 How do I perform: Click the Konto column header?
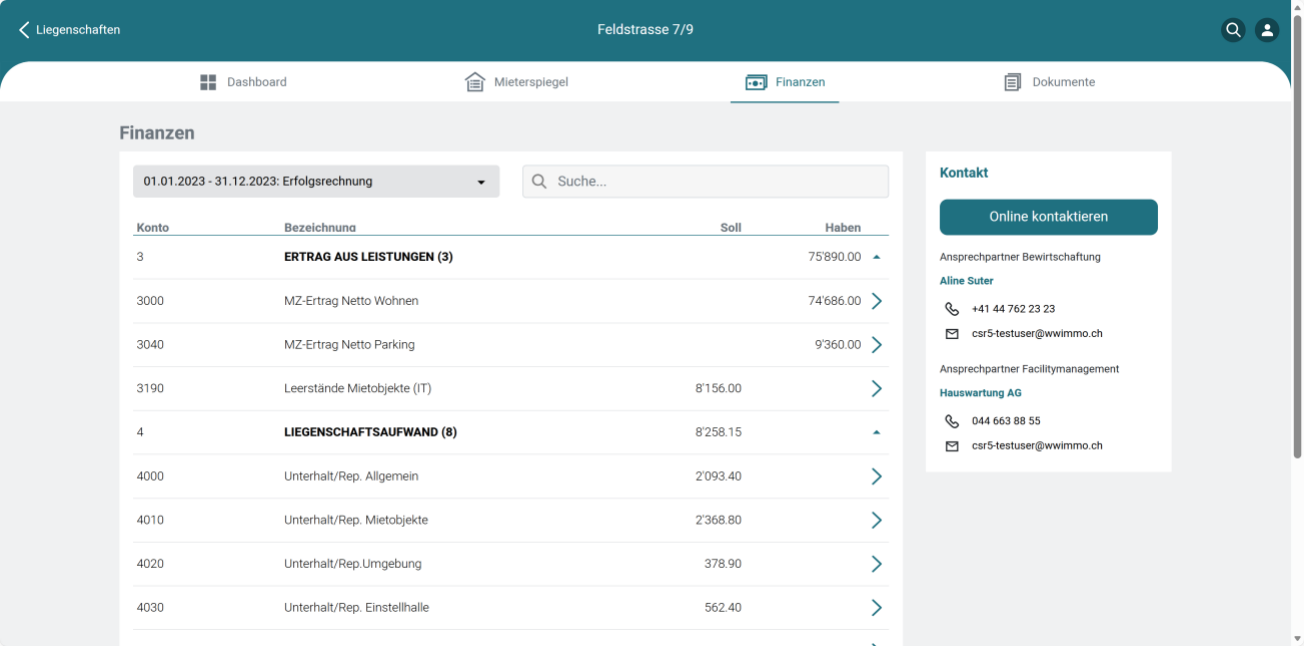click(153, 228)
